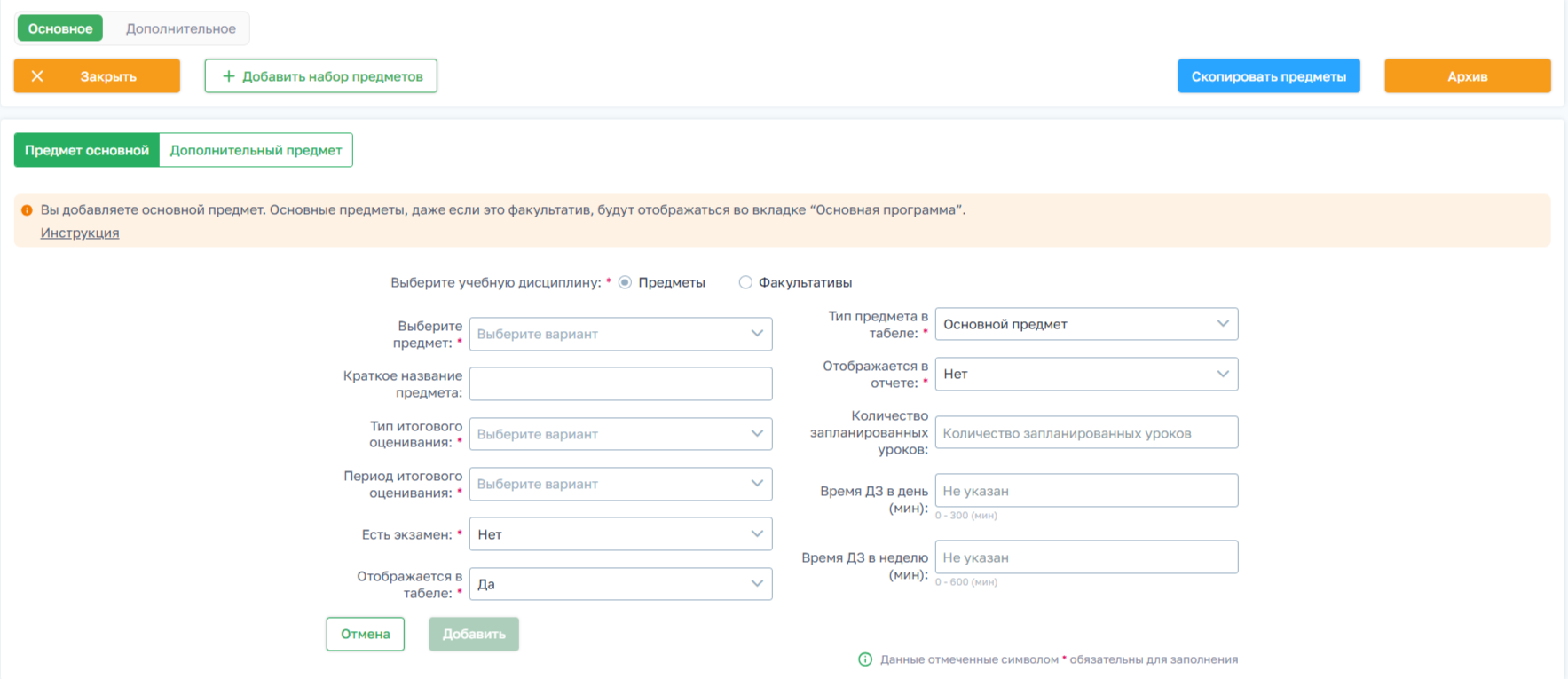Click Скопировать предметы button
Screen dimensions: 1568x679
[x=1269, y=76]
